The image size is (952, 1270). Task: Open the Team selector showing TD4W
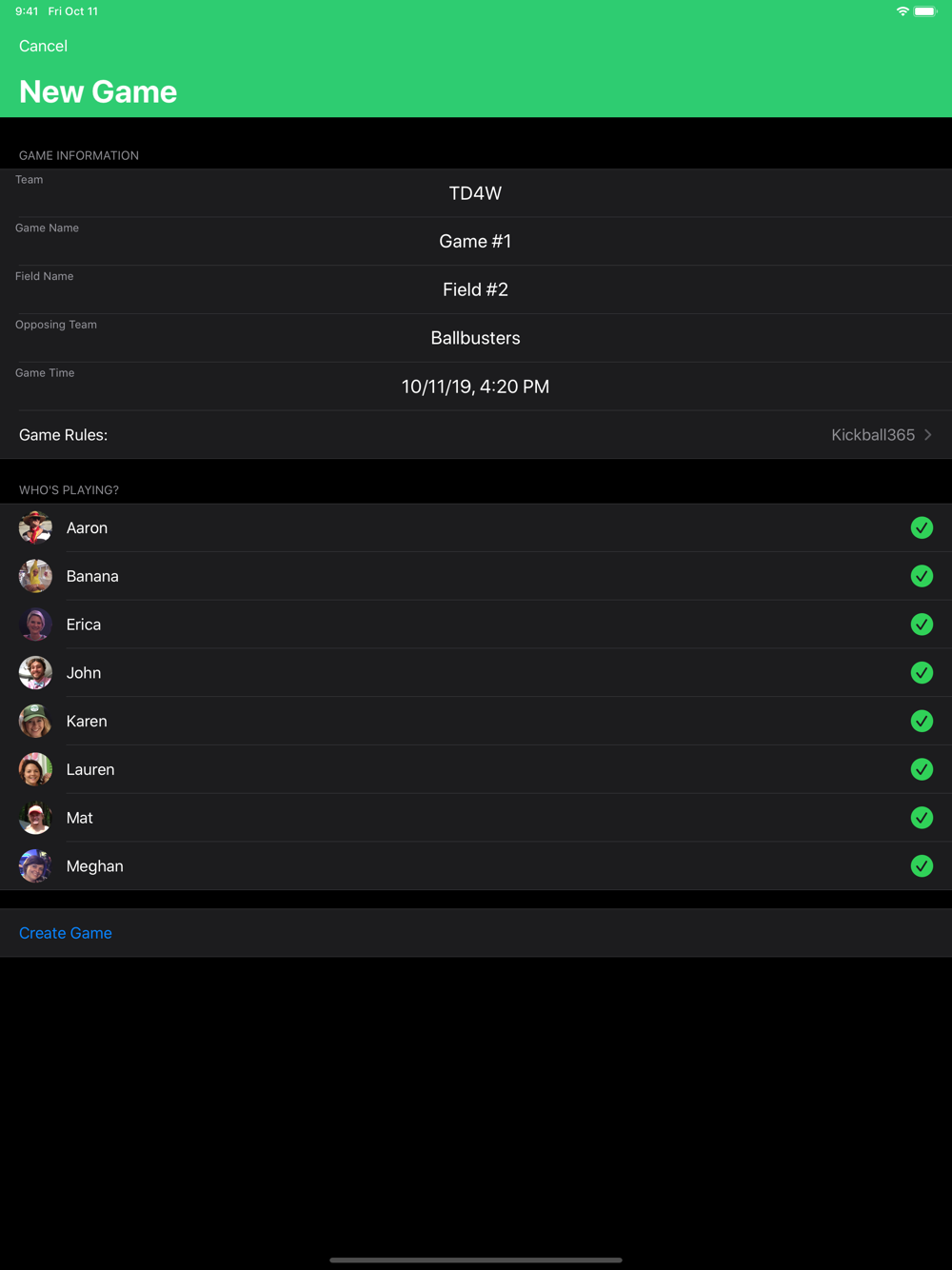point(476,193)
